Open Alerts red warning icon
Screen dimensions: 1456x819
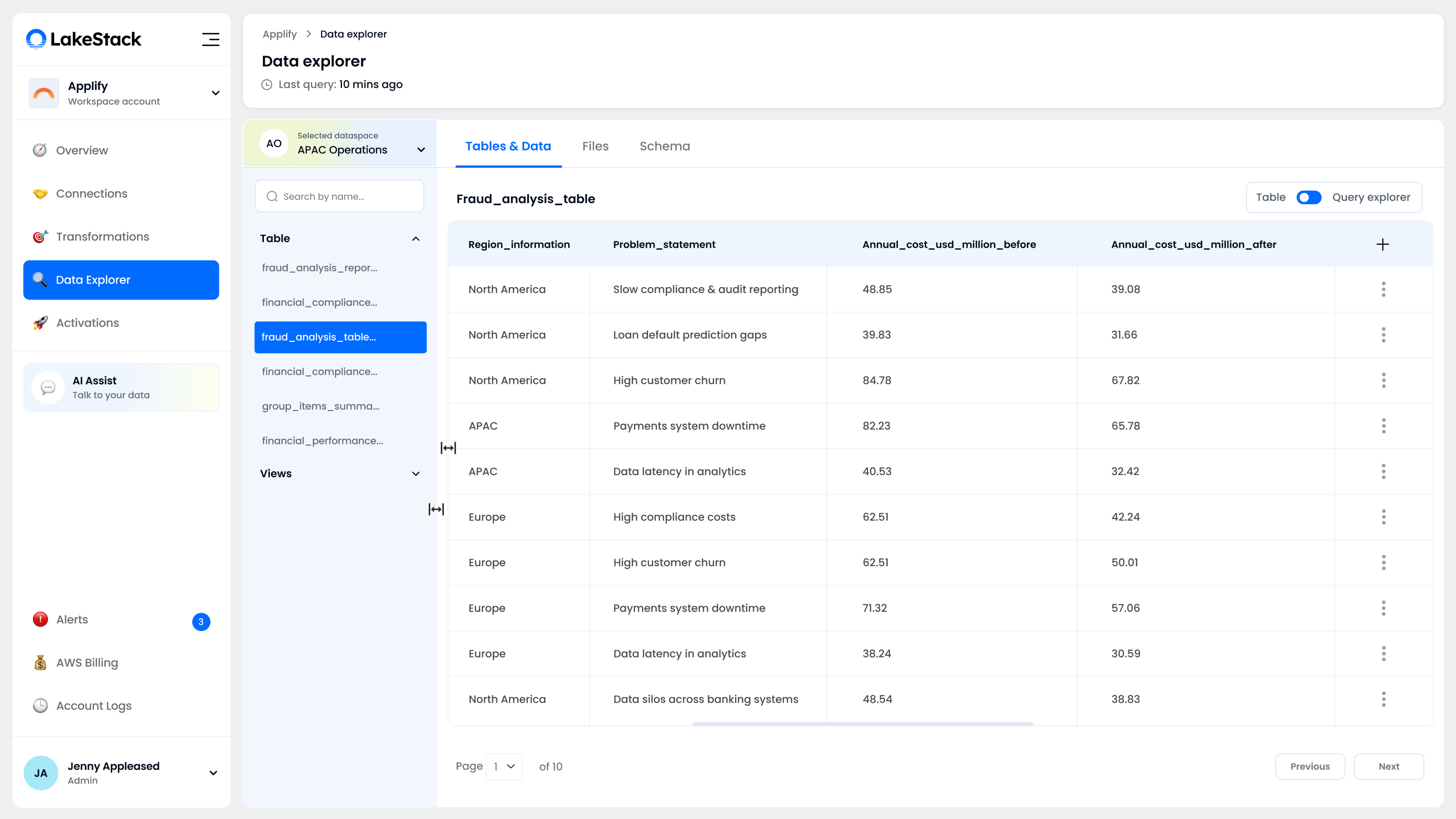(40, 619)
